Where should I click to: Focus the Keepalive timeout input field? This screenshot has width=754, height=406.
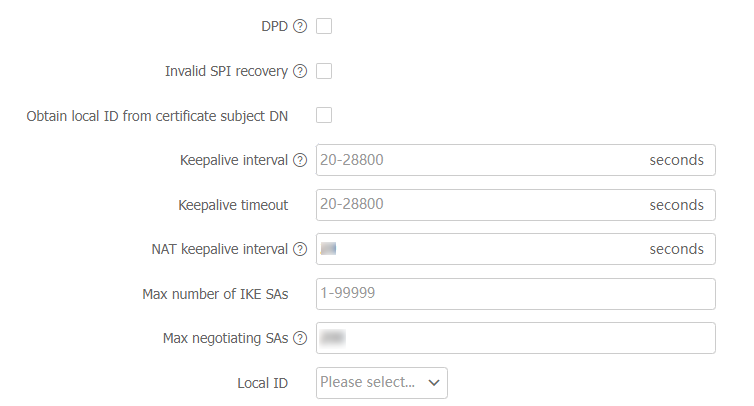480,205
